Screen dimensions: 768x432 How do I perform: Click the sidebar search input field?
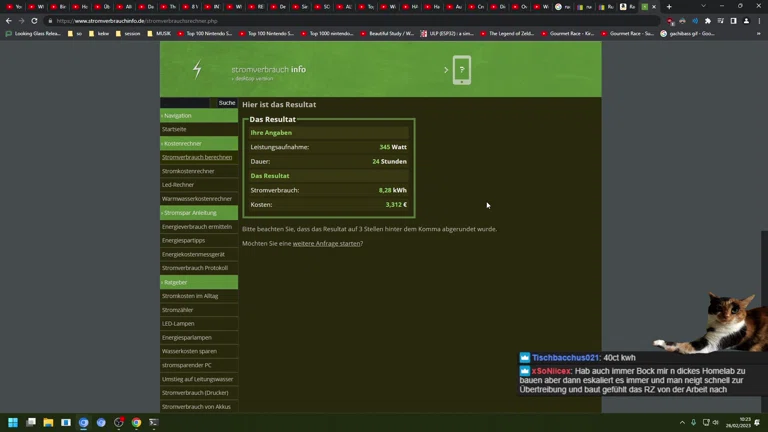(187, 103)
